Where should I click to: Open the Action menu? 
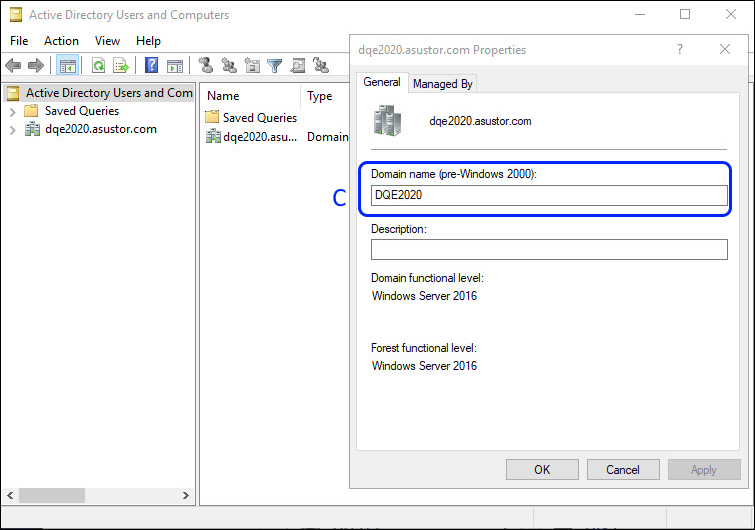tap(61, 41)
